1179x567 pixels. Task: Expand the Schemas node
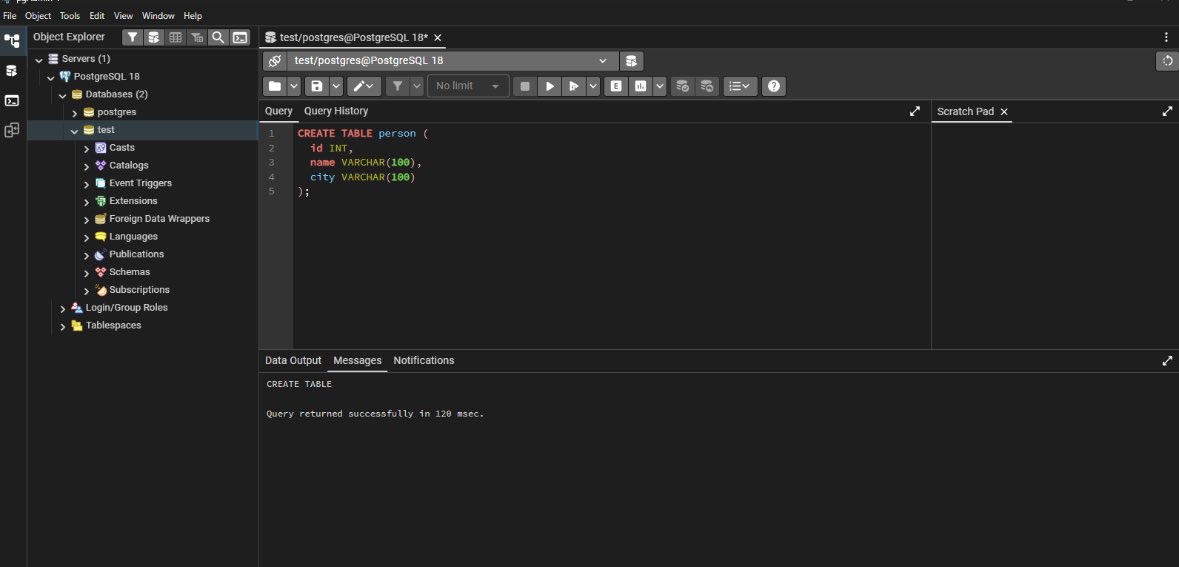click(86, 273)
